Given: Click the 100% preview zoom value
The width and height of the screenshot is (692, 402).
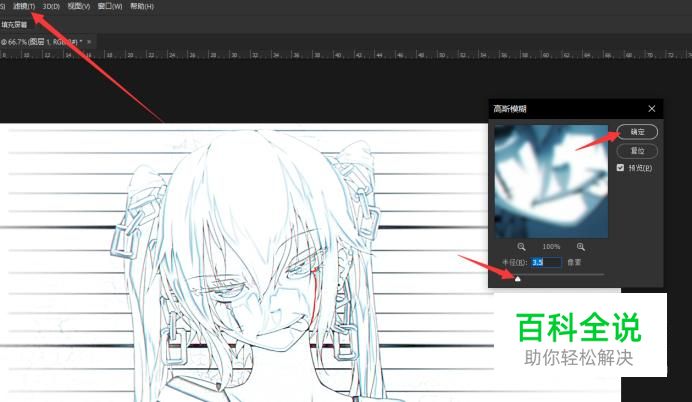Looking at the screenshot, I should pyautogui.click(x=551, y=247).
